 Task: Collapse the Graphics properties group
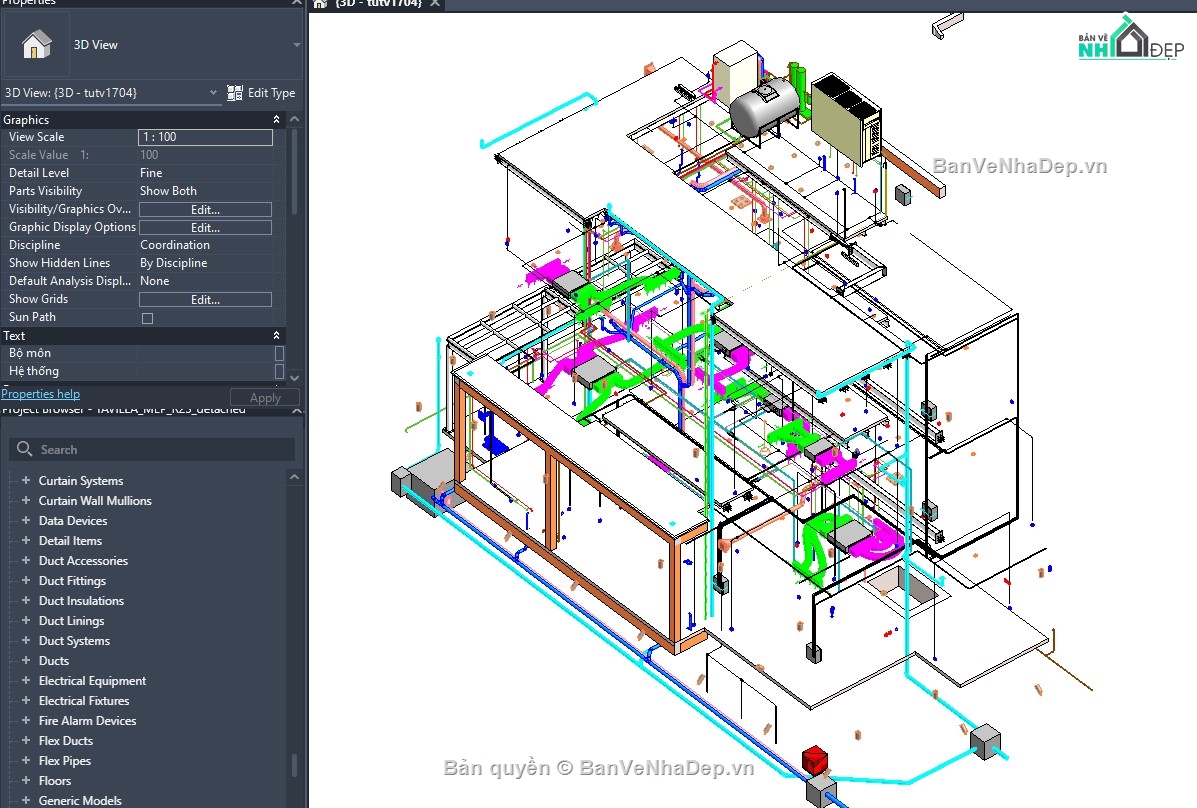276,120
